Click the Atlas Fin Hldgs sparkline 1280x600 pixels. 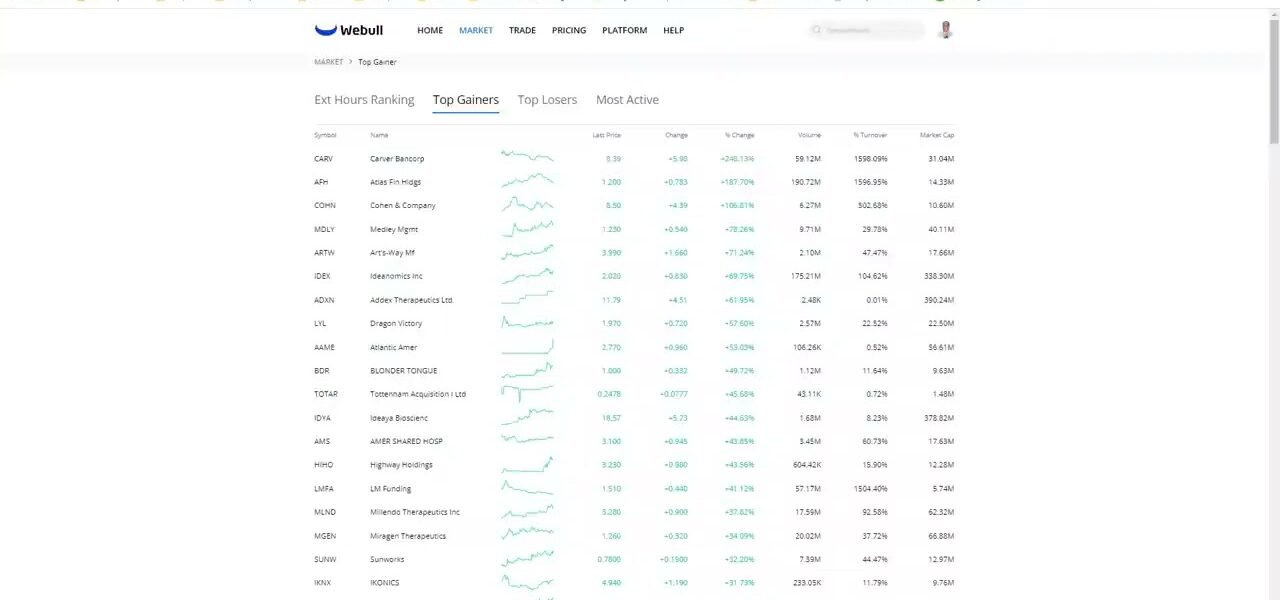[527, 182]
